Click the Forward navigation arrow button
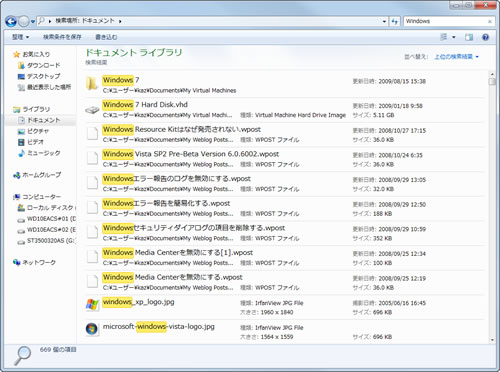 tap(24, 22)
